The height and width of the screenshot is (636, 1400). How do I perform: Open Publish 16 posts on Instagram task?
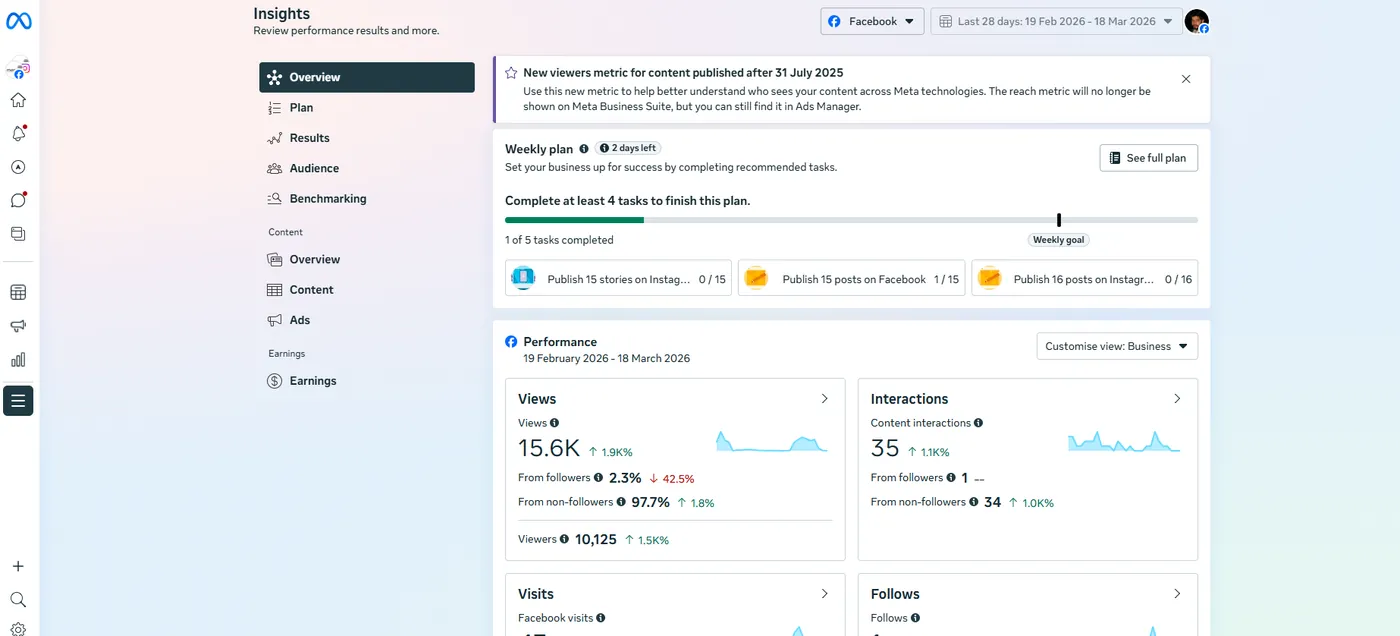click(1085, 278)
